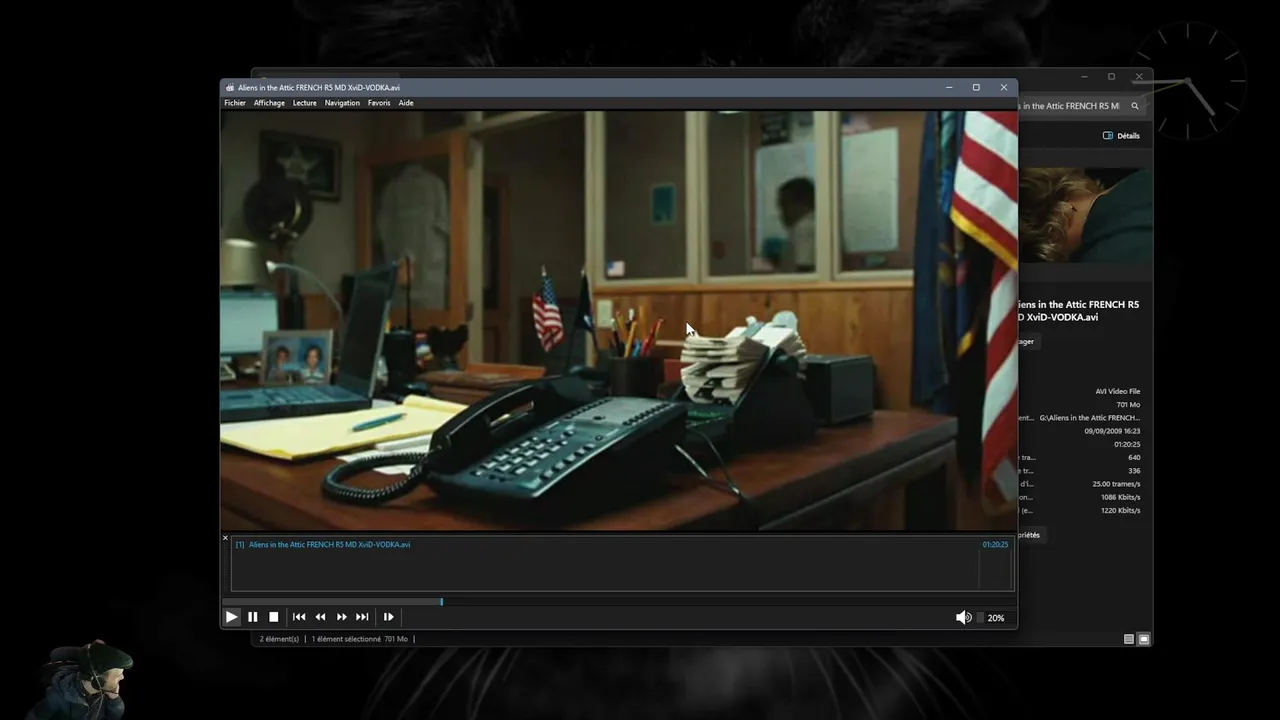Click the 1086 Kbits/s value
The width and height of the screenshot is (1280, 720).
pos(1120,497)
